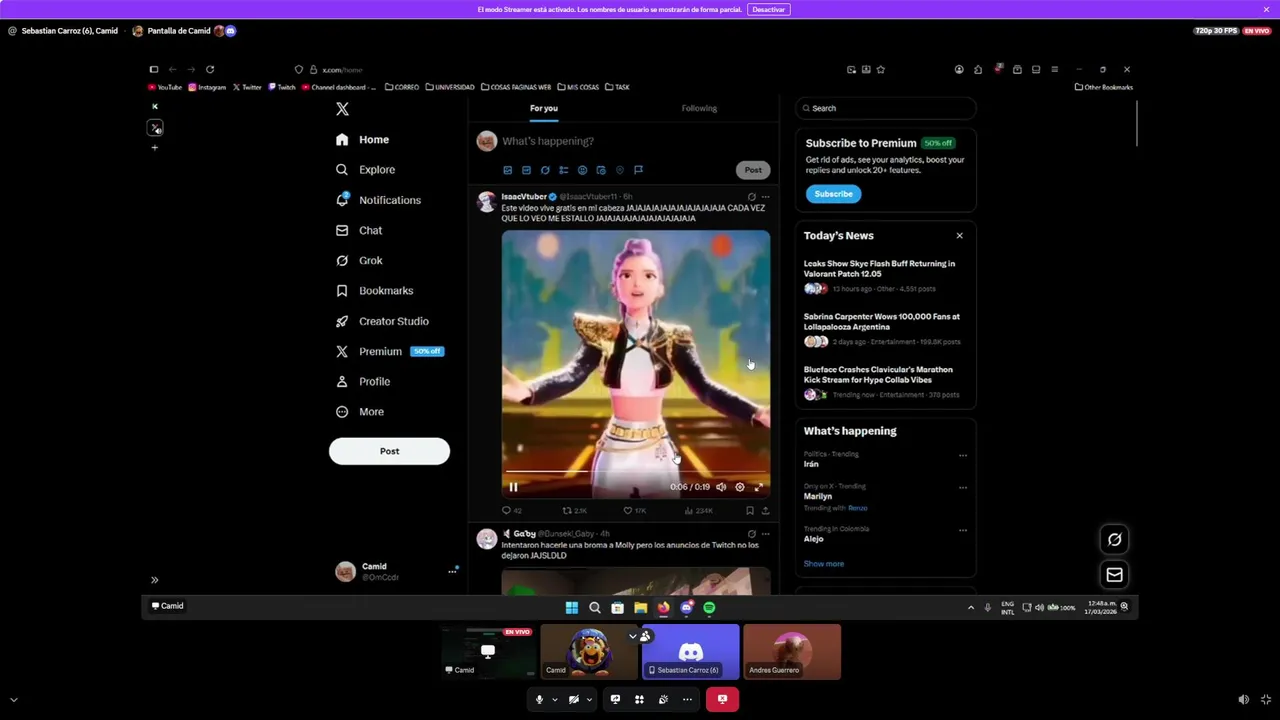1280x720 pixels.
Task: Bookmark the page with the star icon
Action: pos(880,70)
